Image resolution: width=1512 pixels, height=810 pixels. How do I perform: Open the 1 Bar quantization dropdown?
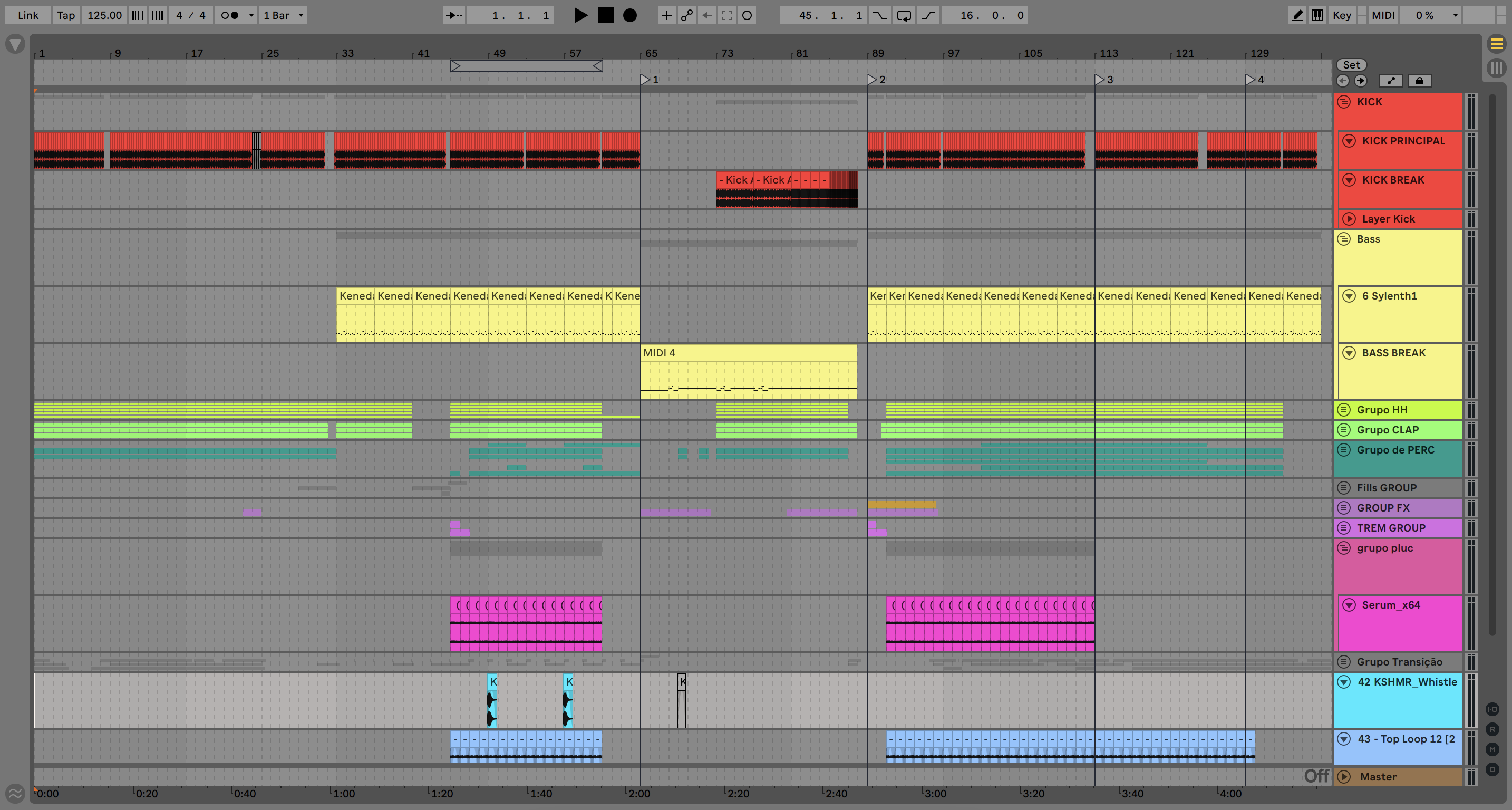284,15
